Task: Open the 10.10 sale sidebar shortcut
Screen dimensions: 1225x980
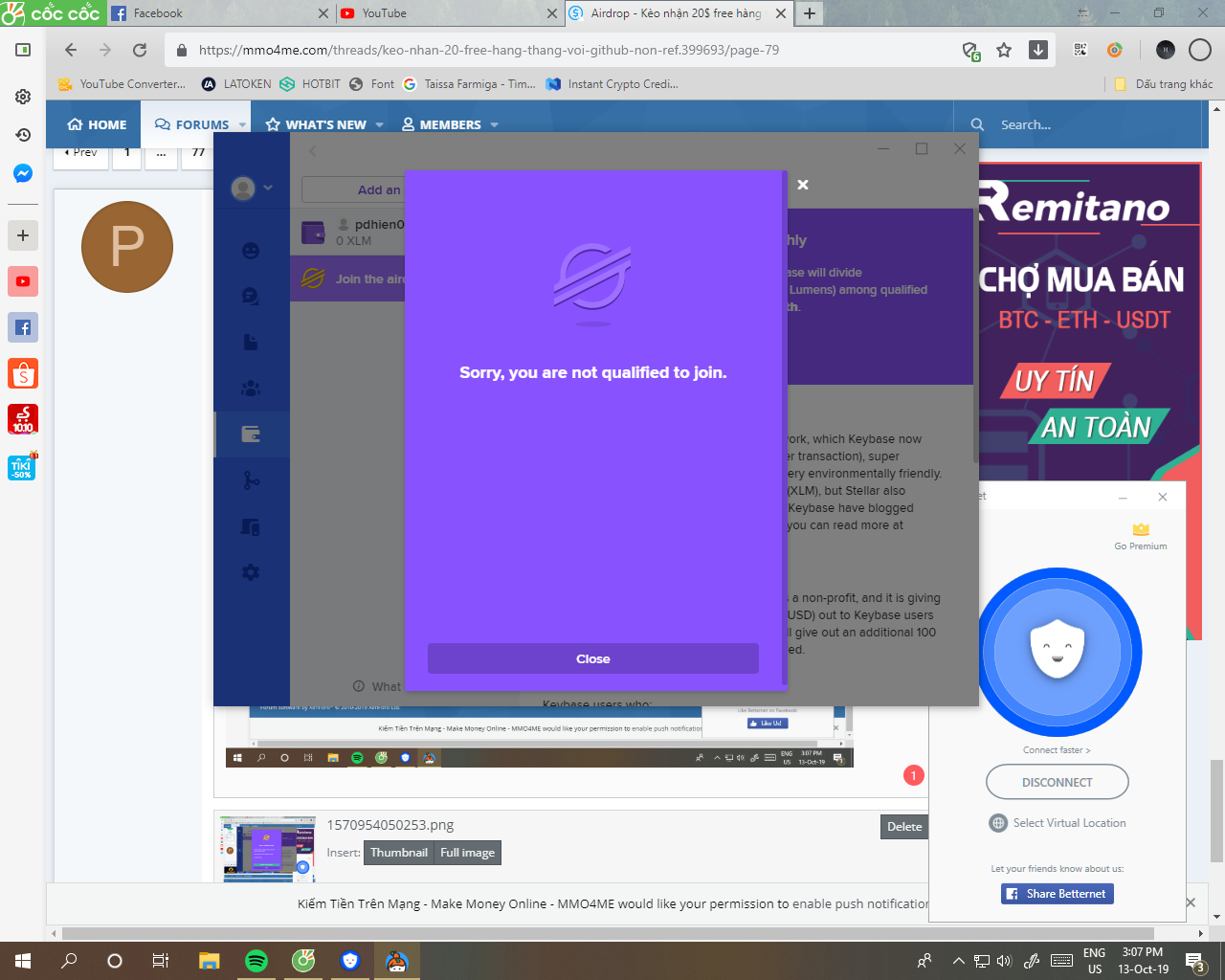Action: click(23, 419)
